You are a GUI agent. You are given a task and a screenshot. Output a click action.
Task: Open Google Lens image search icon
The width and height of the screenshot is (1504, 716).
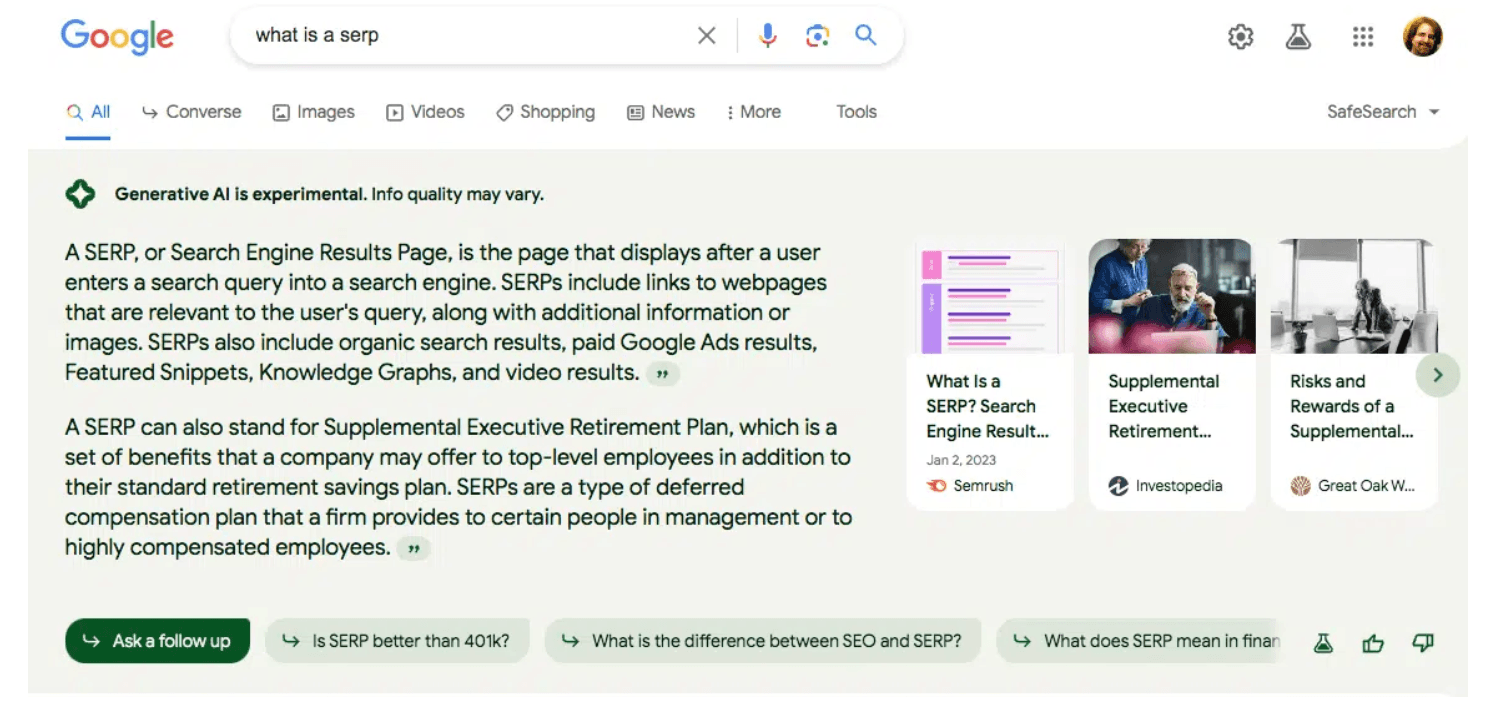click(x=817, y=36)
